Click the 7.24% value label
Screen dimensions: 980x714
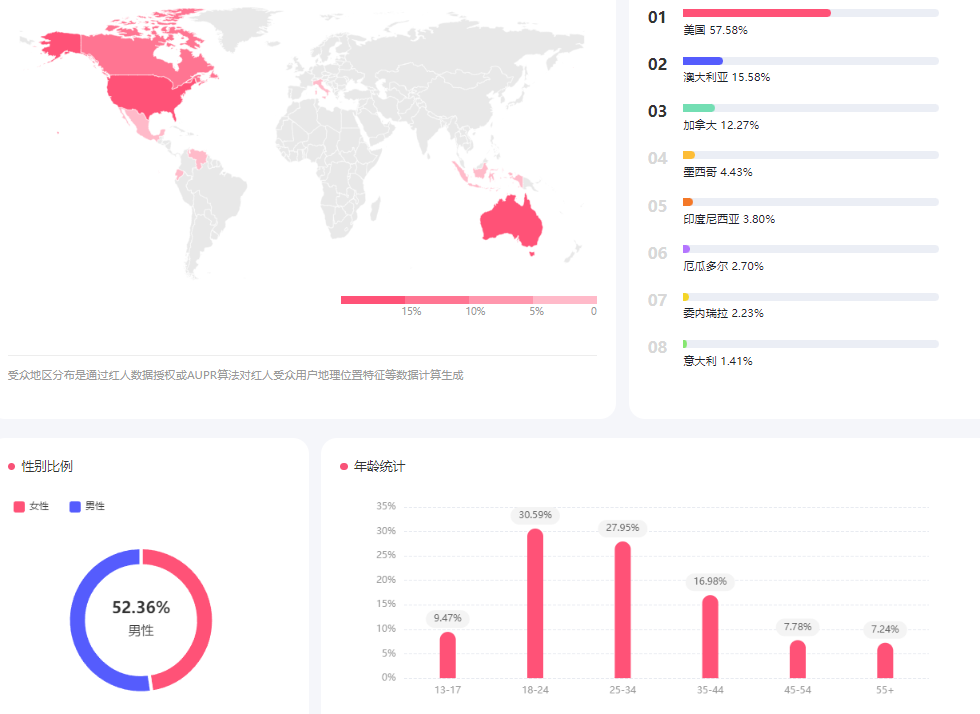point(885,629)
